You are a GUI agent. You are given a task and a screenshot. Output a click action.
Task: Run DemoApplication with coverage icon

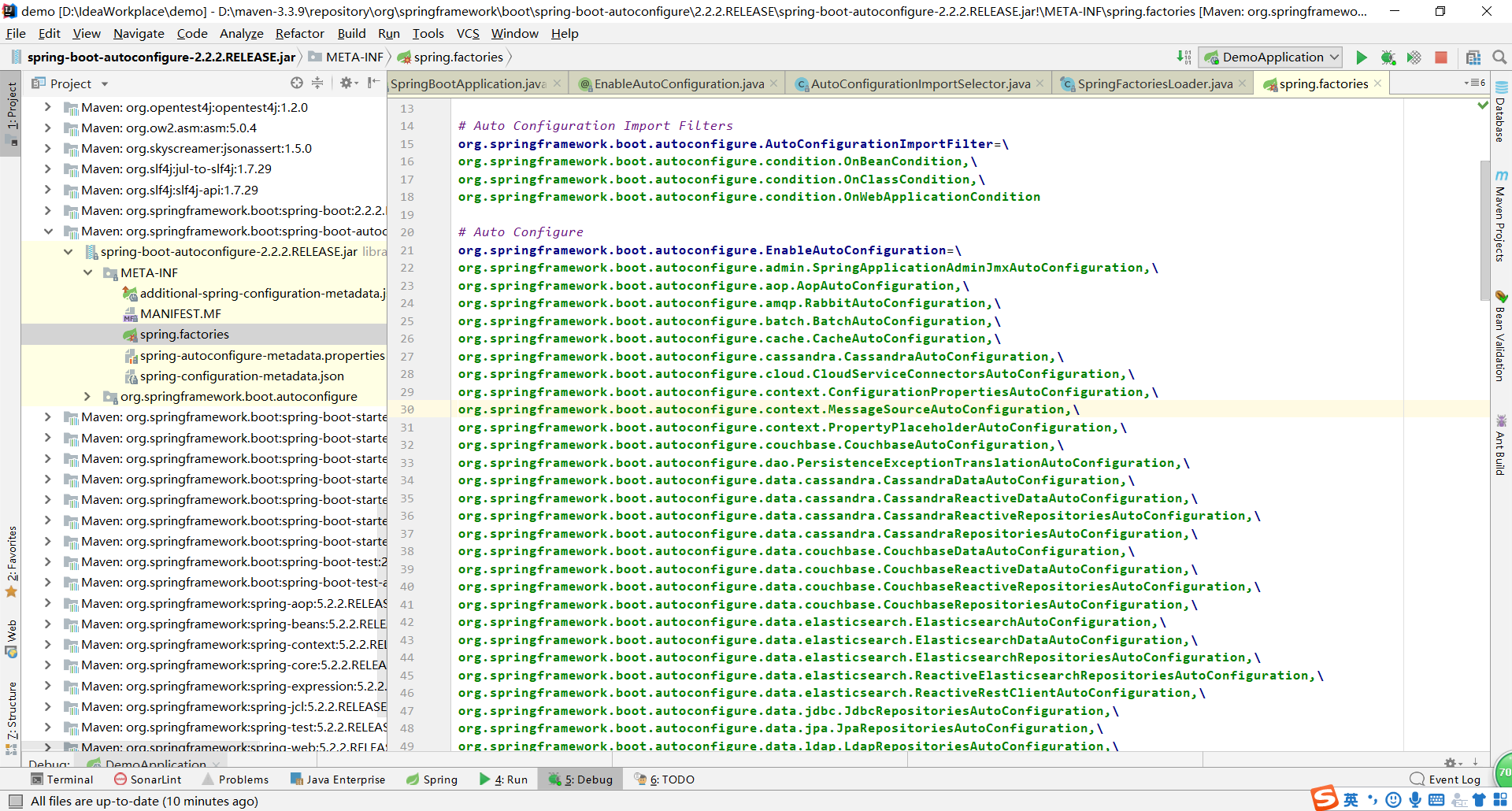pos(1414,57)
